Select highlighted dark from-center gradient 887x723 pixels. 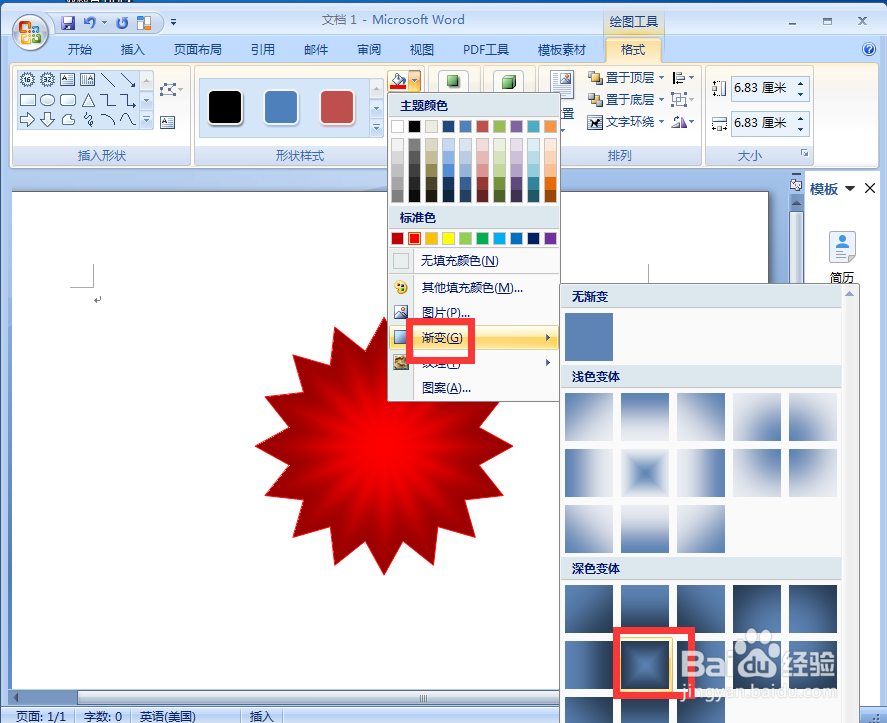[x=645, y=665]
